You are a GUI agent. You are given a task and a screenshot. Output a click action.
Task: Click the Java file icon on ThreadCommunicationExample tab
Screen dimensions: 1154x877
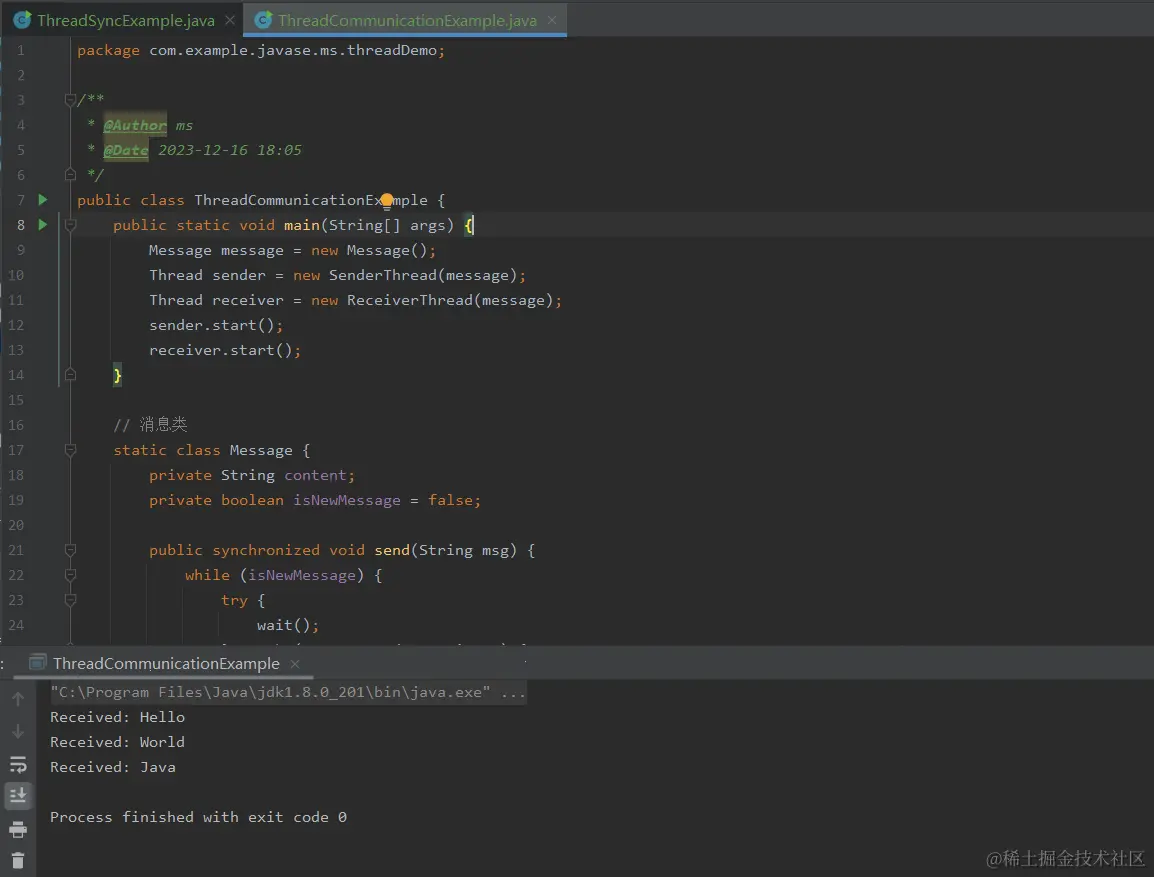coord(263,20)
